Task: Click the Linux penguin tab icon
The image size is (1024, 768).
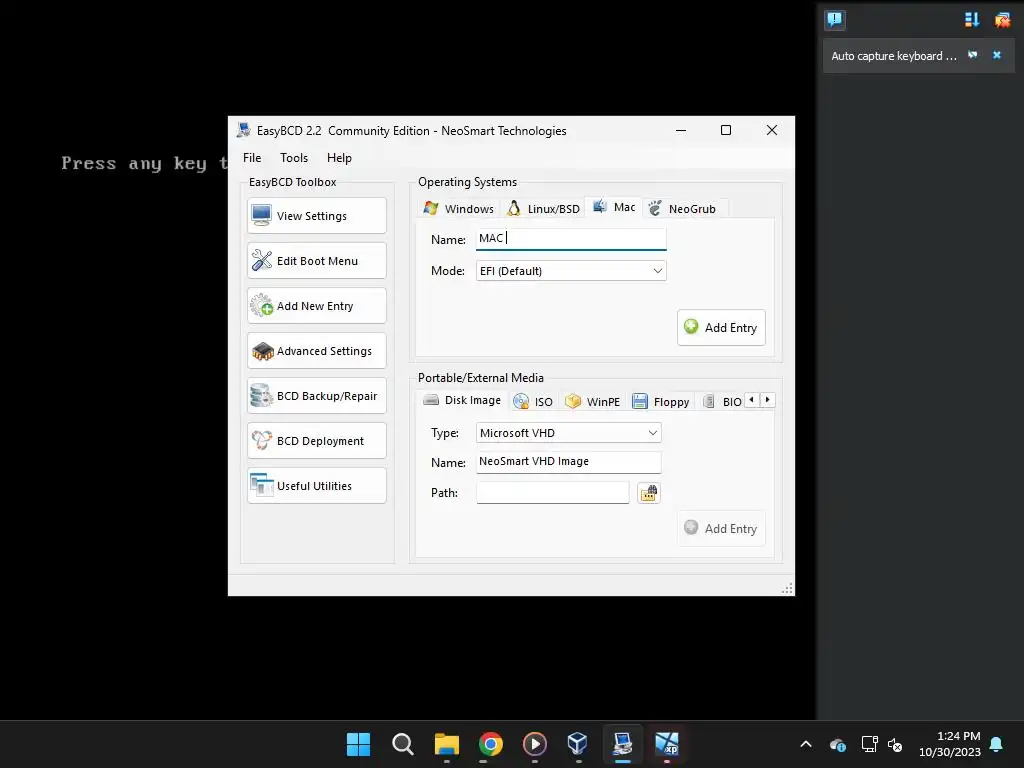Action: point(514,208)
